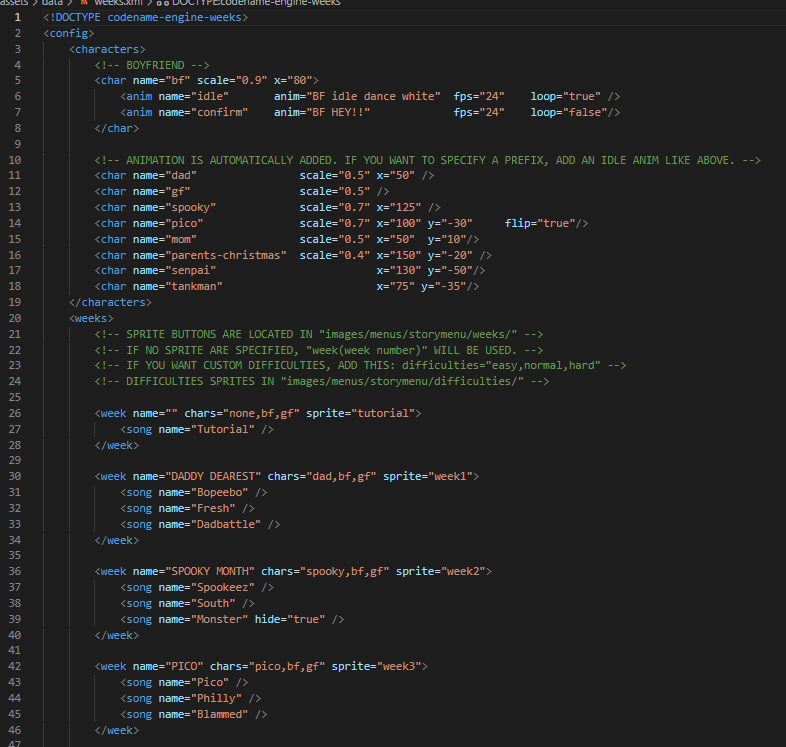Click the sprite="week3" attribute

coord(376,667)
